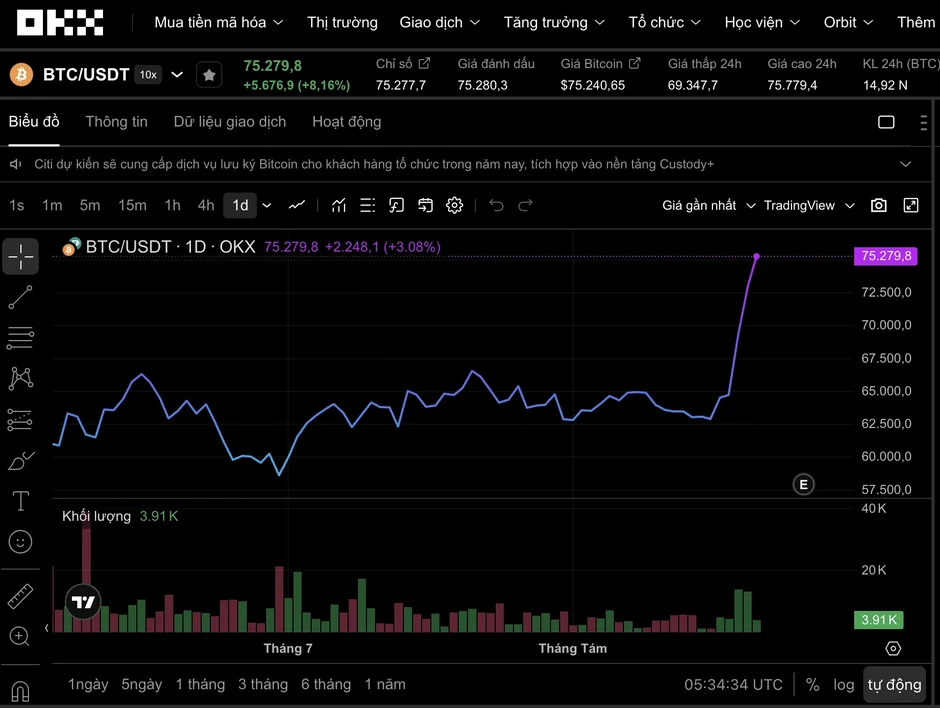Select the 1m timeframe
This screenshot has width=940, height=708.
(x=52, y=206)
